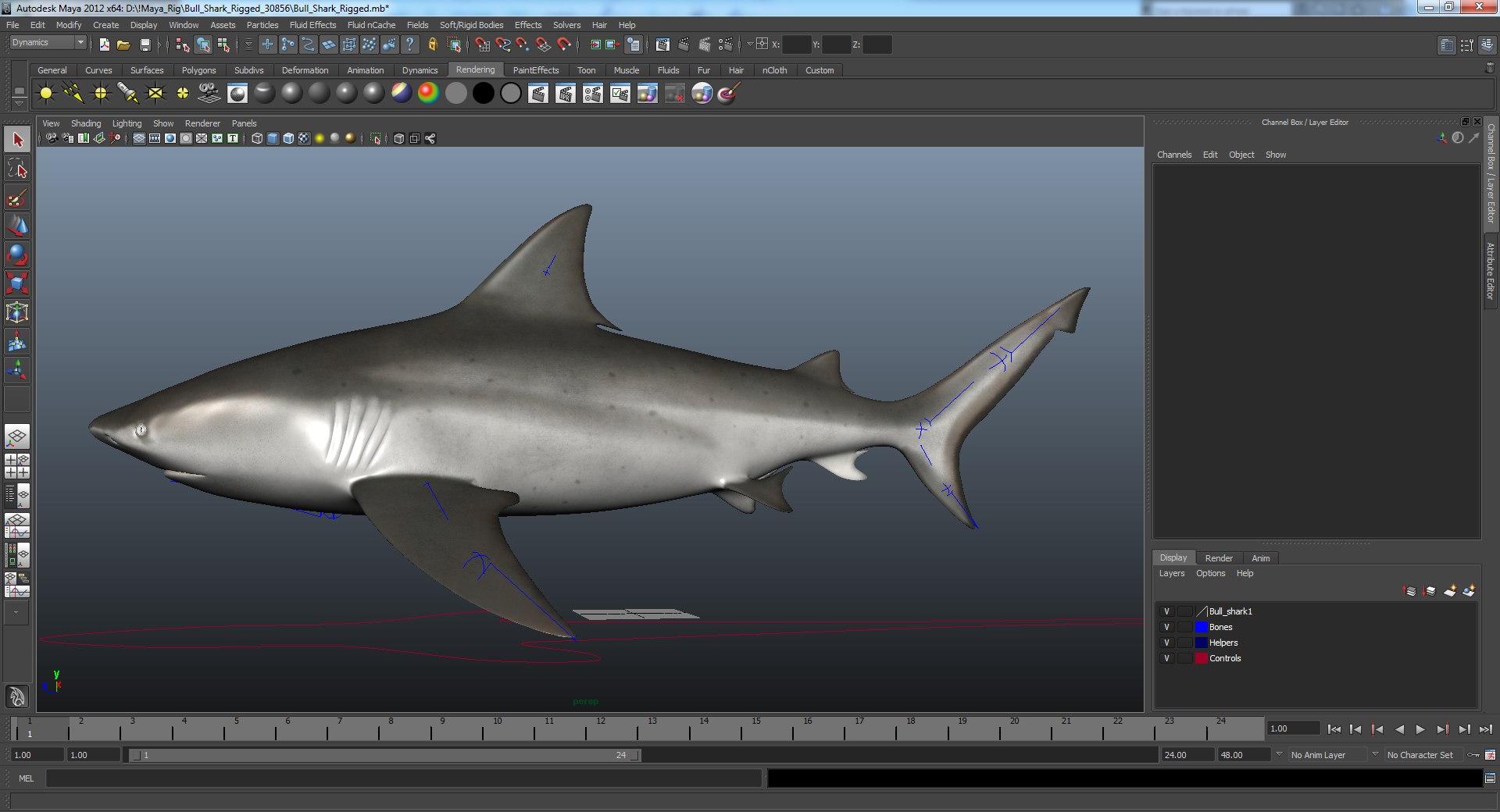The width and height of the screenshot is (1500, 812).
Task: Click the blue Bones layer color swatch
Action: (1202, 627)
